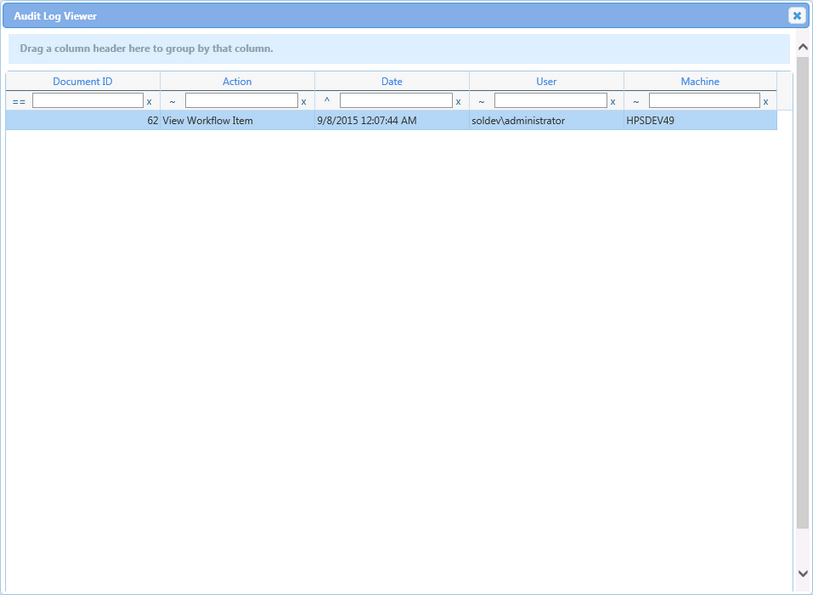
Task: Select the document ID cell 62
Action: [83, 120]
